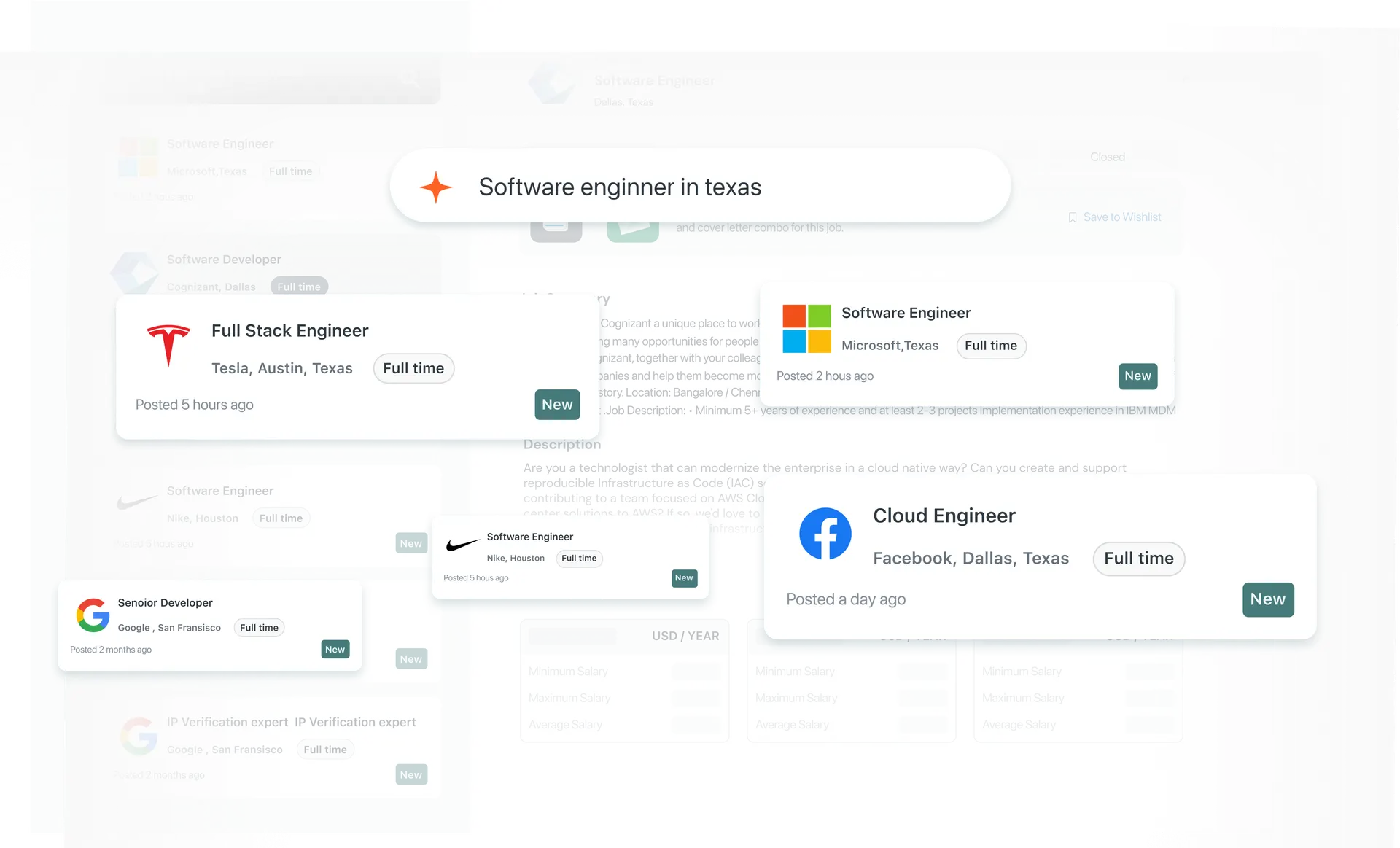Click 'Microsoft,Texas' on the highlighted card
The width and height of the screenshot is (1400, 848).
pyautogui.click(x=890, y=346)
